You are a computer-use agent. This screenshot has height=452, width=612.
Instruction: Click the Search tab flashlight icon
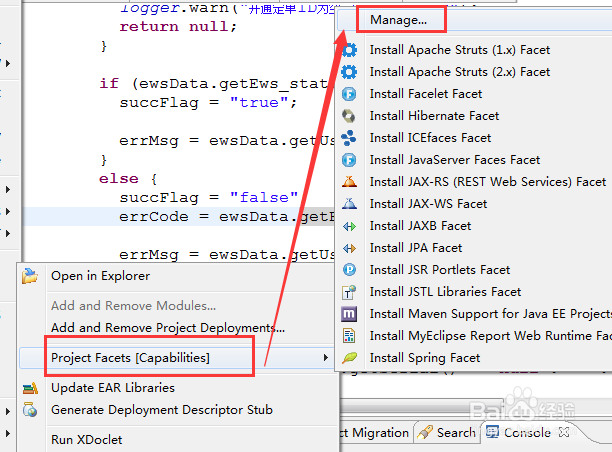[x=425, y=432]
